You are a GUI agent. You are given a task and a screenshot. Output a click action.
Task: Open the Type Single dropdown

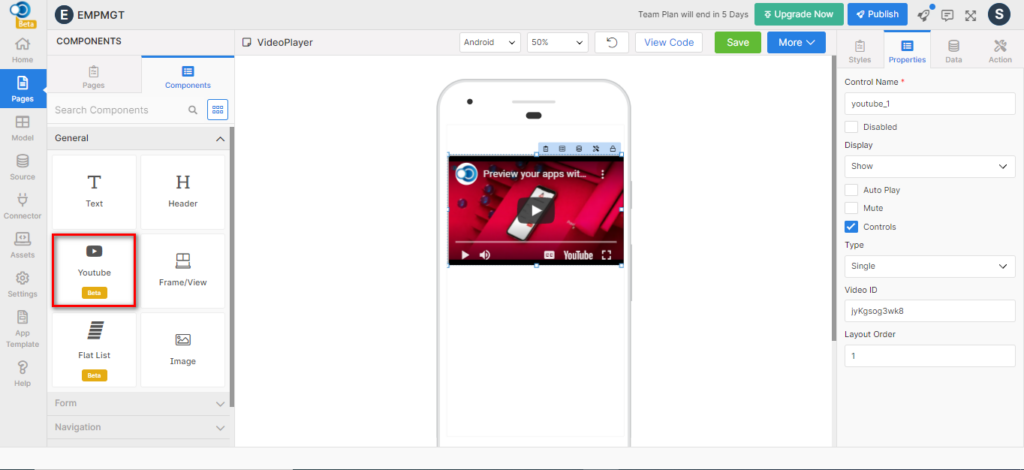[x=930, y=266]
